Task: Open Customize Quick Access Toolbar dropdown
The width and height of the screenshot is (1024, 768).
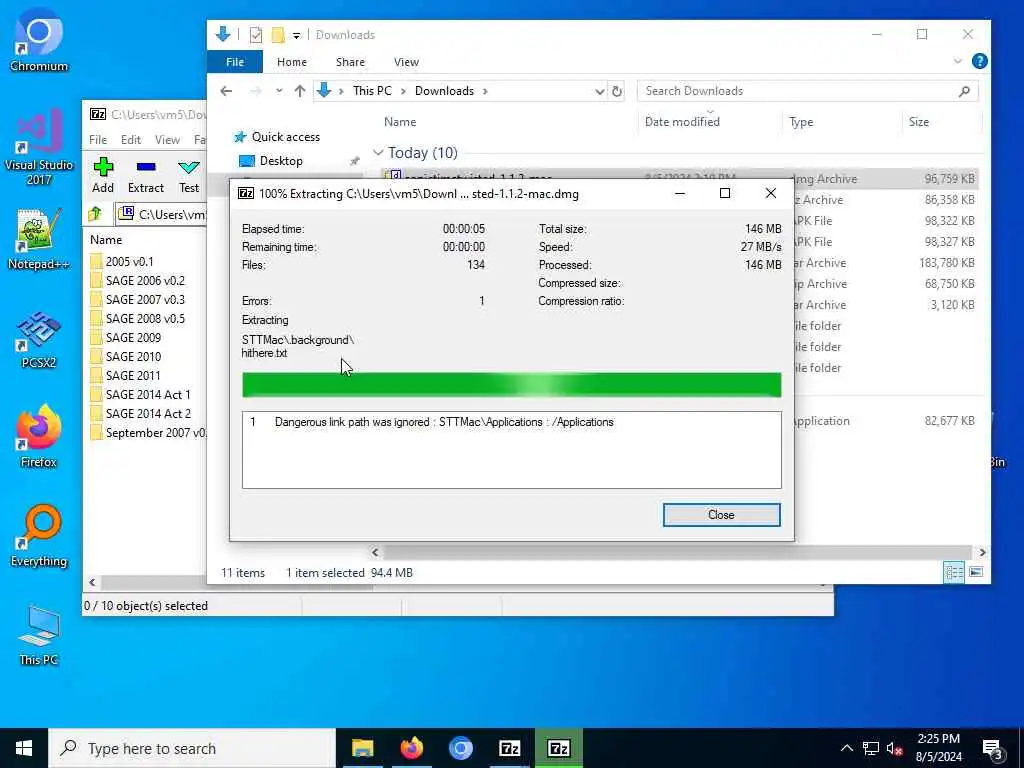Action: coord(296,35)
